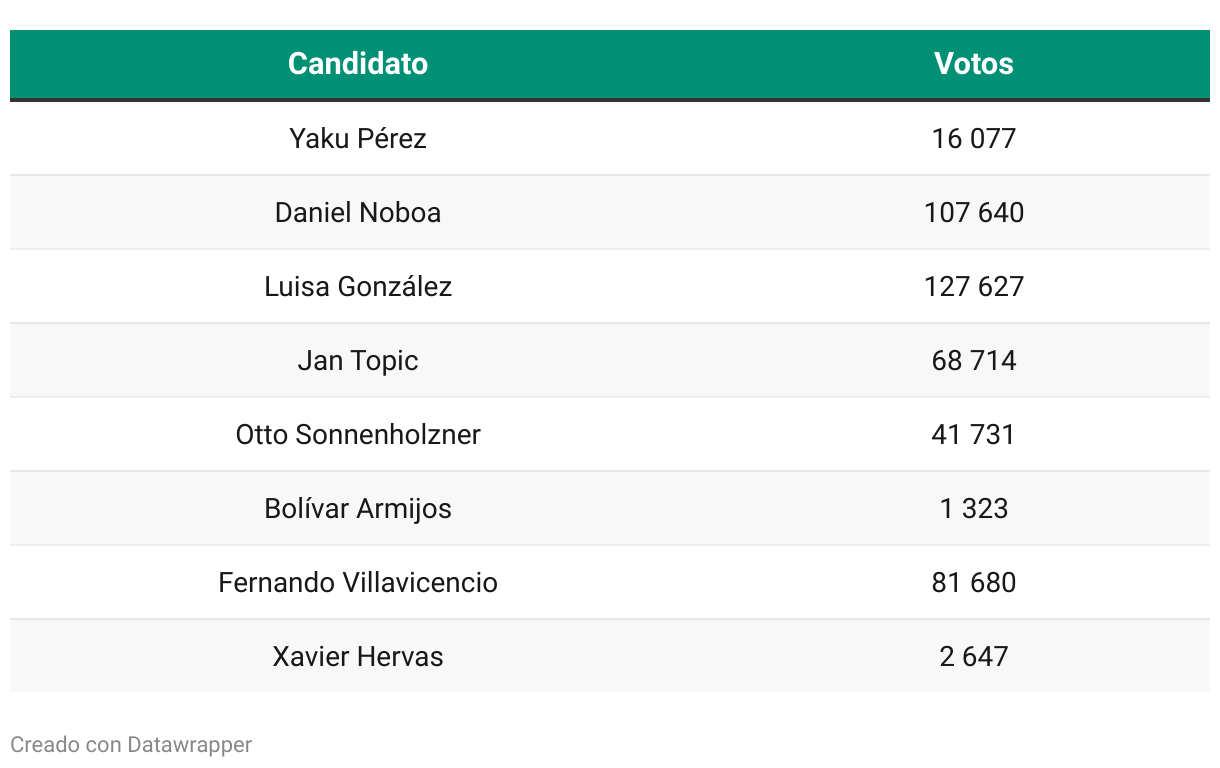Sort table by Votos column header
Image resolution: width=1220 pixels, height=768 pixels.
pyautogui.click(x=973, y=64)
